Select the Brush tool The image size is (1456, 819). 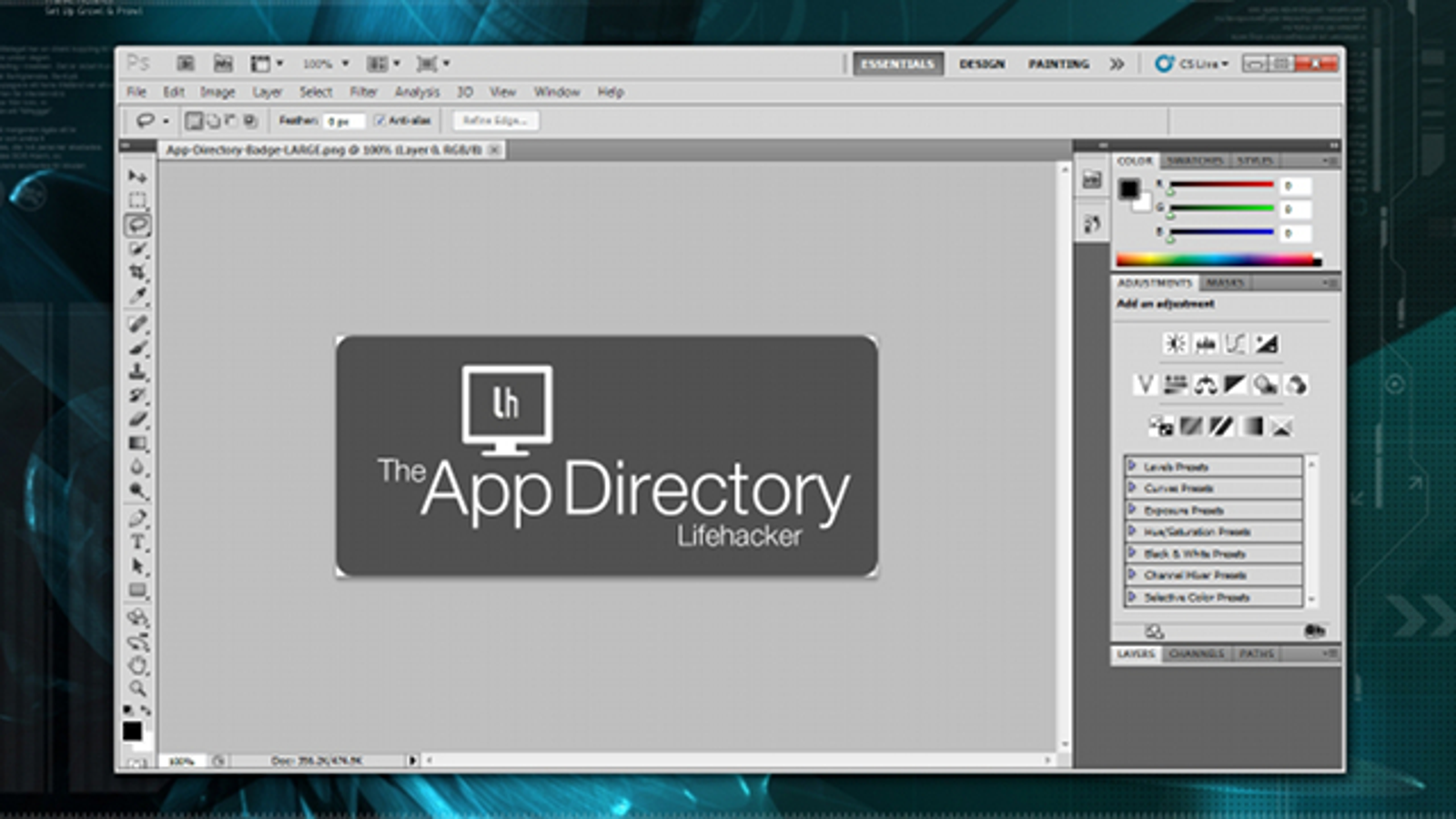[x=137, y=348]
